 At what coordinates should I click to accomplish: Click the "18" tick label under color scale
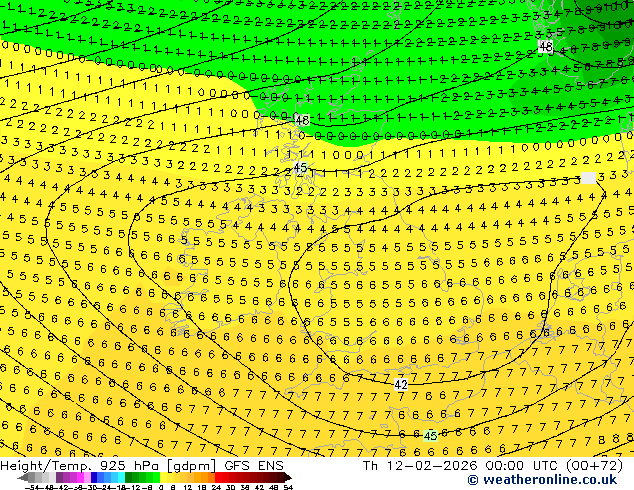pyautogui.click(x=202, y=488)
